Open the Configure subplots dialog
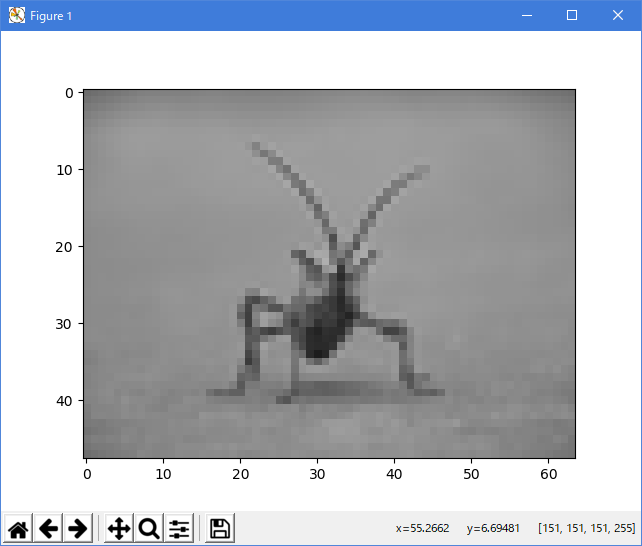642x546 pixels. pos(179,528)
